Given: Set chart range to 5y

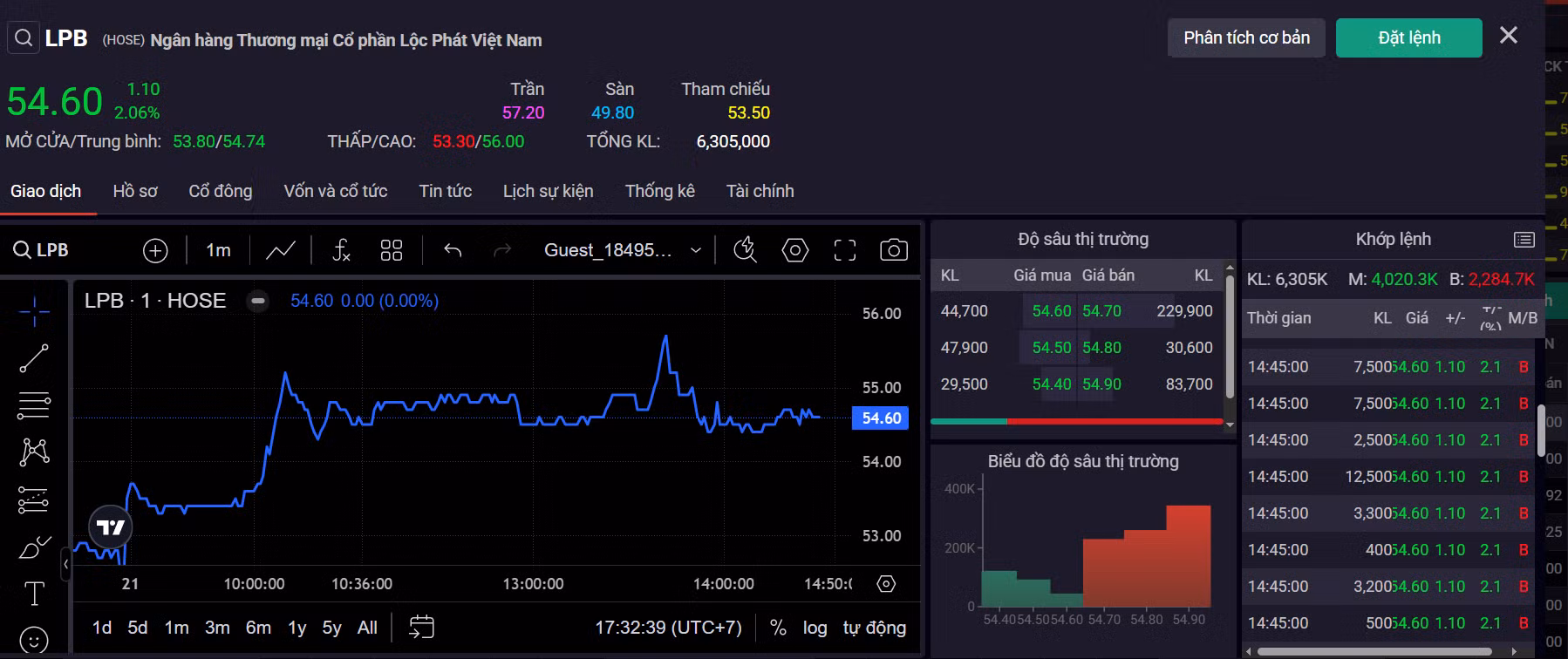Looking at the screenshot, I should (x=331, y=628).
